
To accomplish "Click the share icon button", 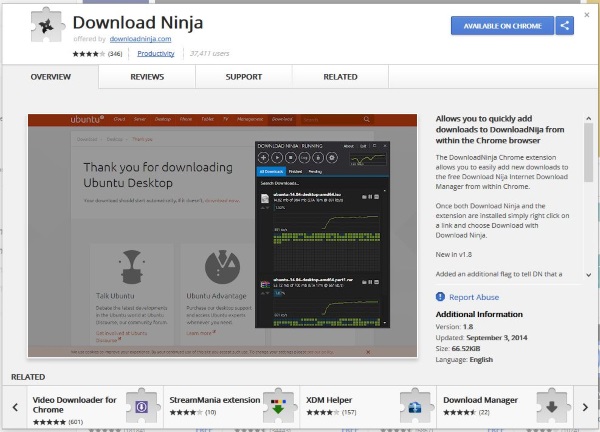I will pos(565,25).
